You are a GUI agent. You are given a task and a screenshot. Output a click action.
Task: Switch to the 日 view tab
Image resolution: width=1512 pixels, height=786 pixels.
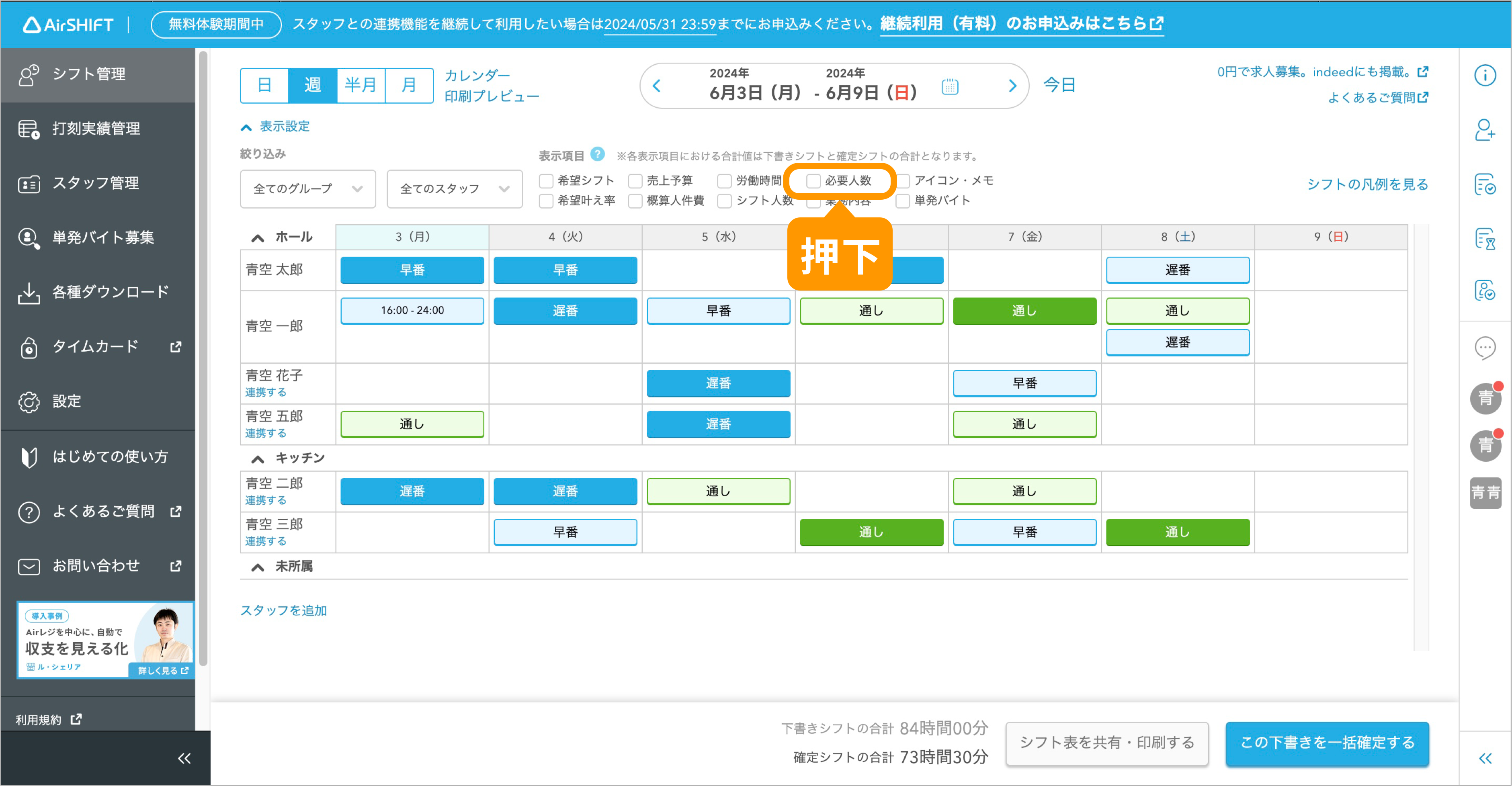point(265,86)
